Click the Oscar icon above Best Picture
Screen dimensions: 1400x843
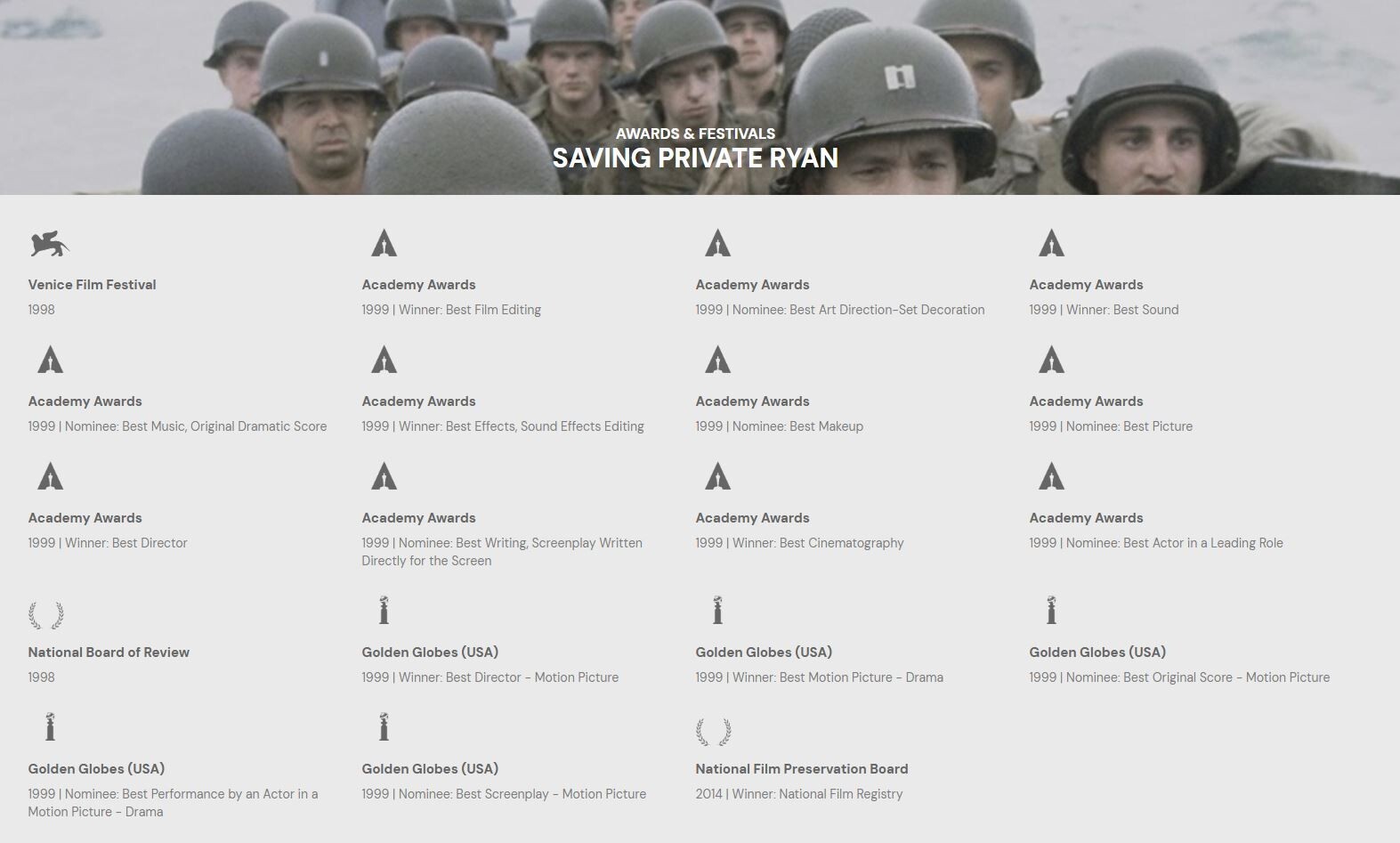point(1051,360)
